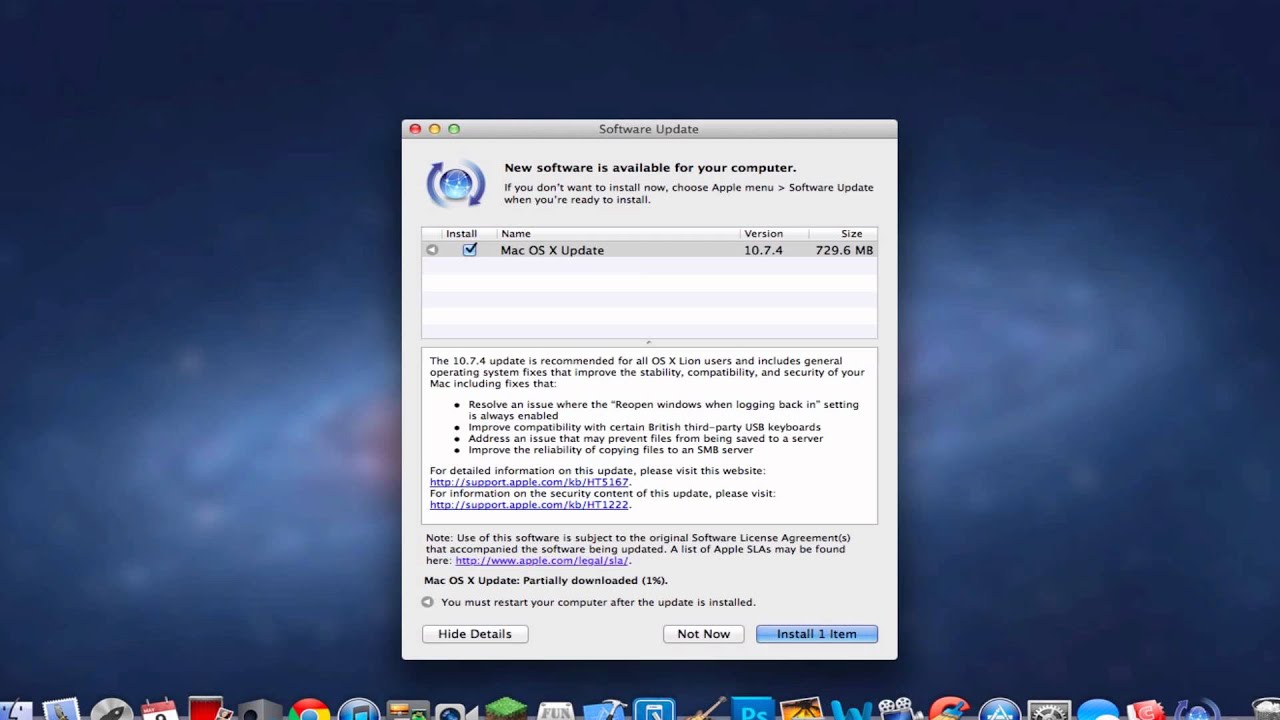
Task: Open the camera lens app icon in the Dock
Action: (455, 710)
